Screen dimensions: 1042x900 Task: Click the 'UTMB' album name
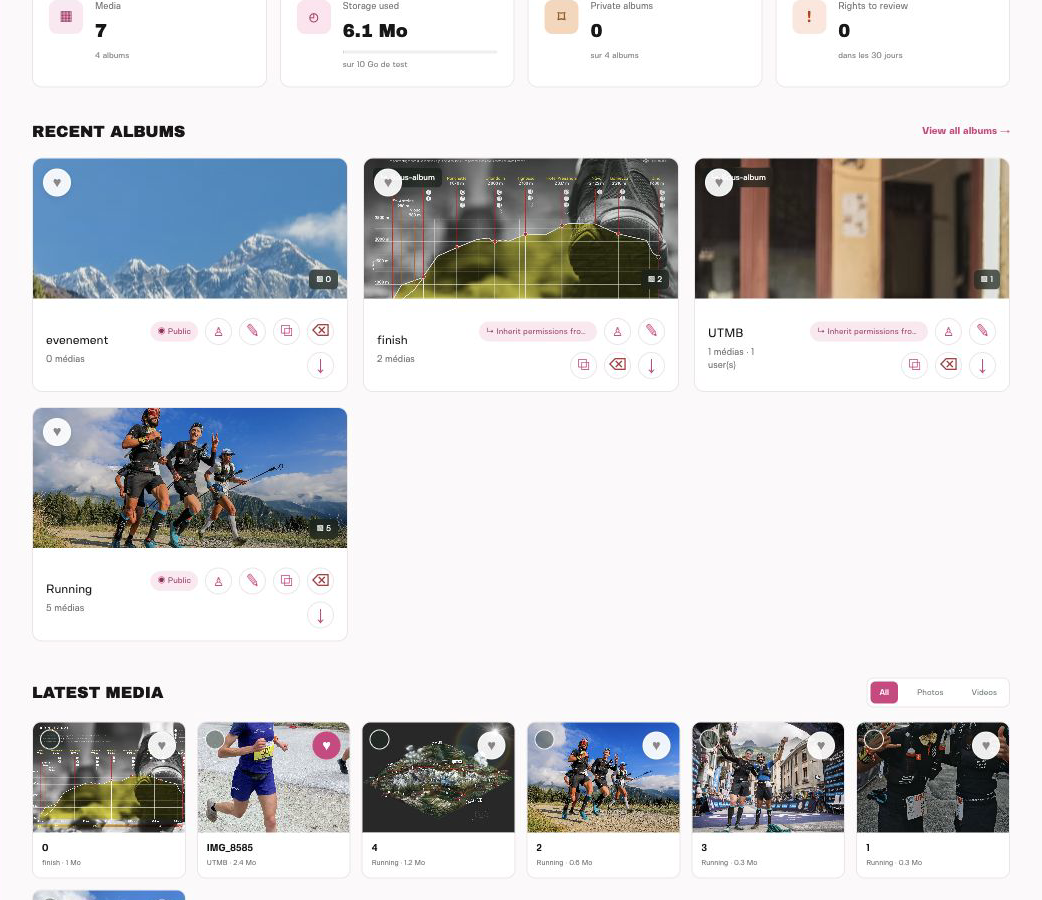pyautogui.click(x=726, y=333)
